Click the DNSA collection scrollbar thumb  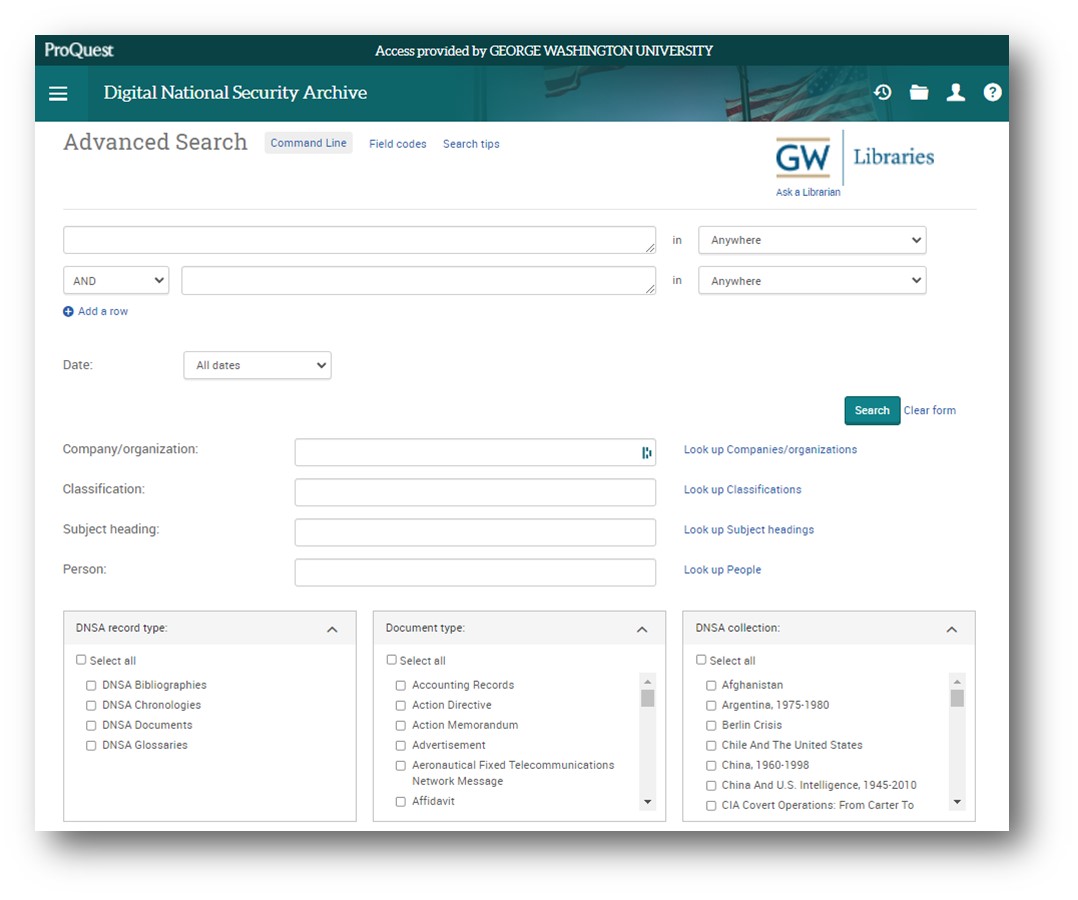957,699
